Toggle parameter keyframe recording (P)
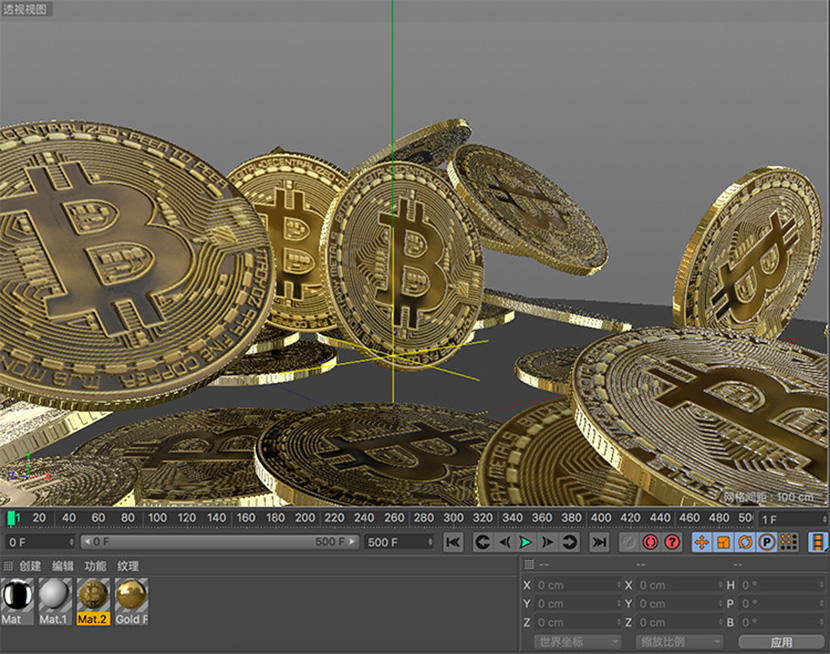The image size is (830, 654). tap(767, 542)
